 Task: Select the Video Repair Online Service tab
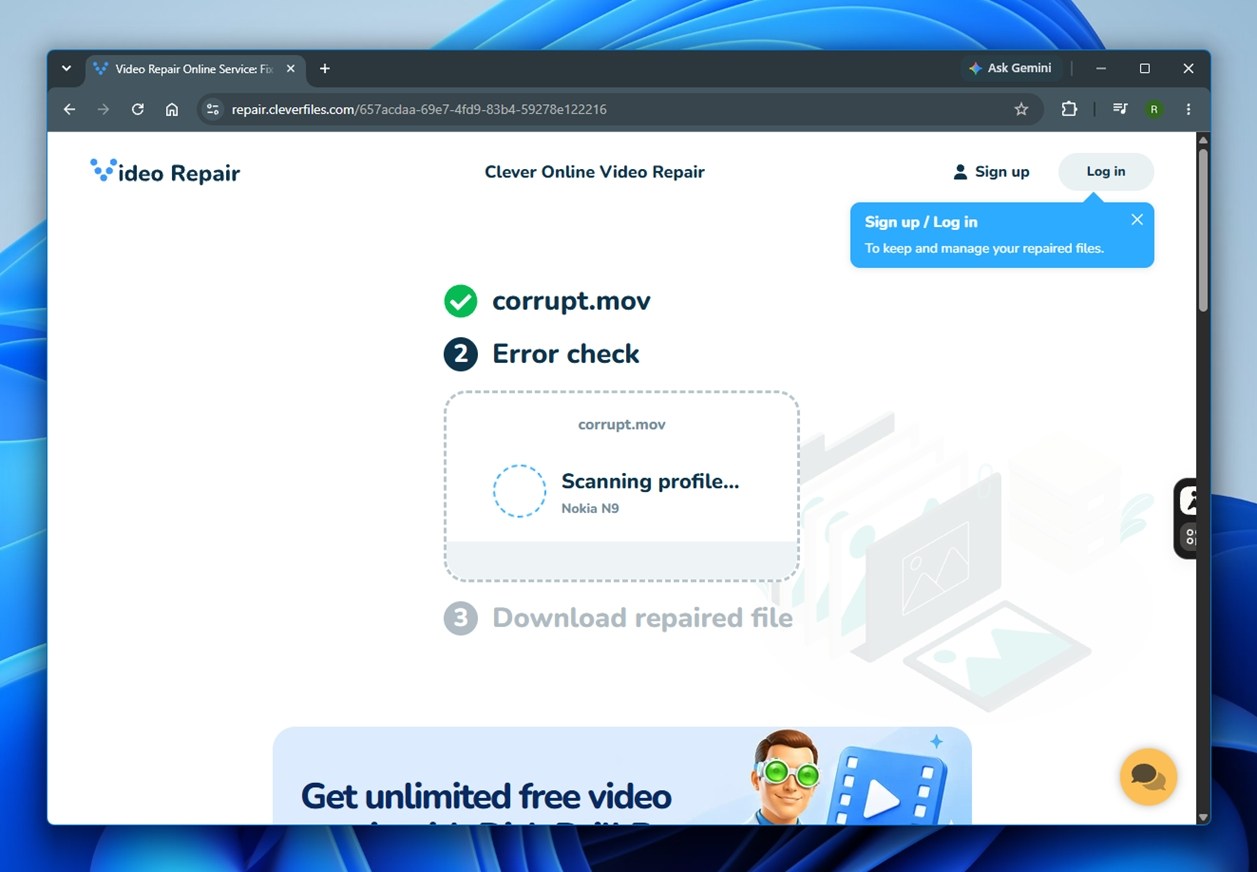point(196,68)
